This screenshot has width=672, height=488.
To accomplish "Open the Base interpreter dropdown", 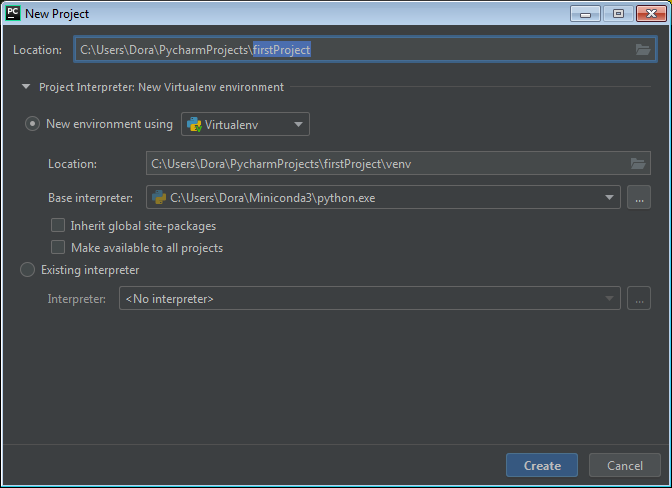I will pyautogui.click(x=383, y=197).
